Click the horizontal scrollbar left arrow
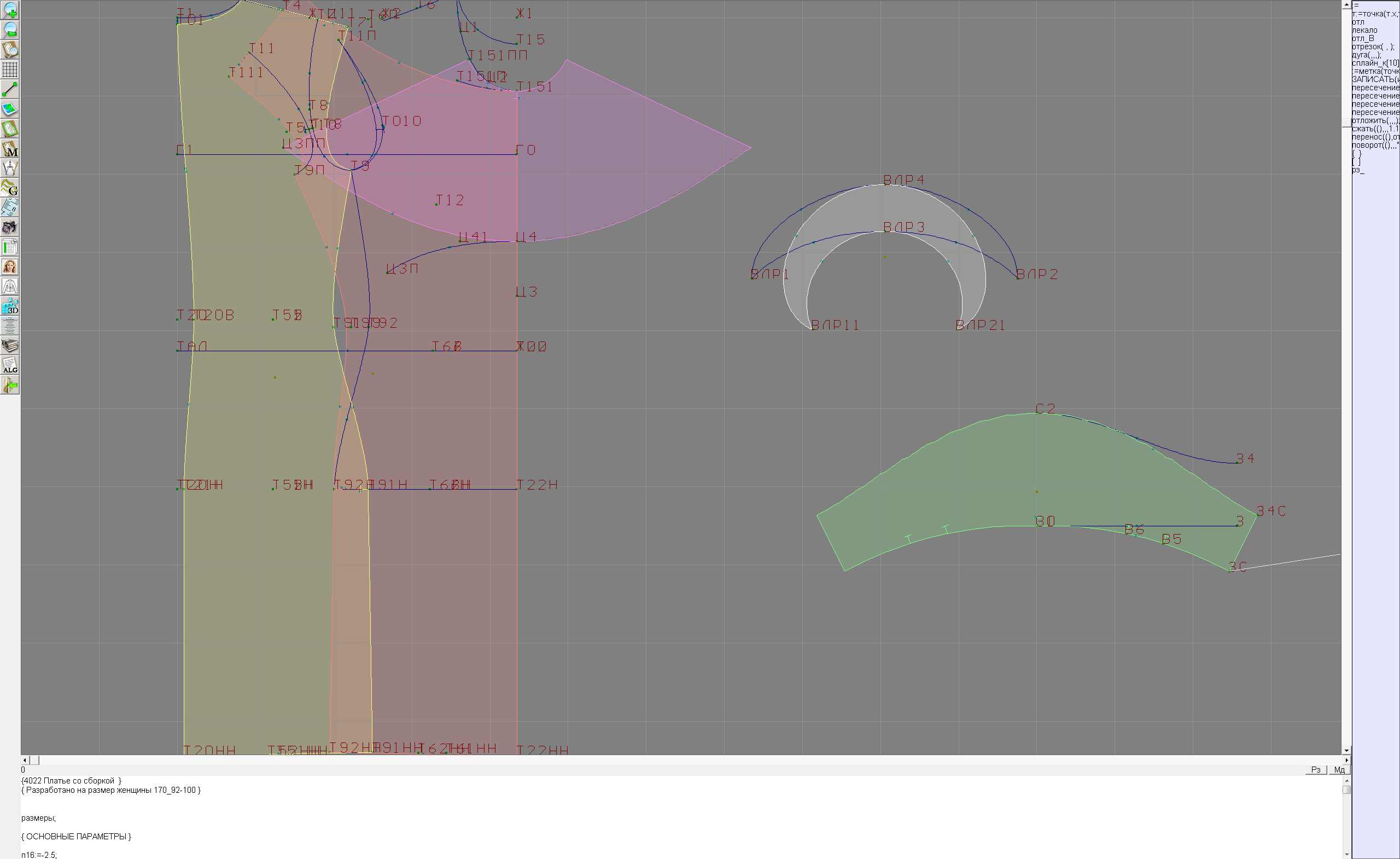Image resolution: width=1400 pixels, height=859 pixels. [25, 760]
